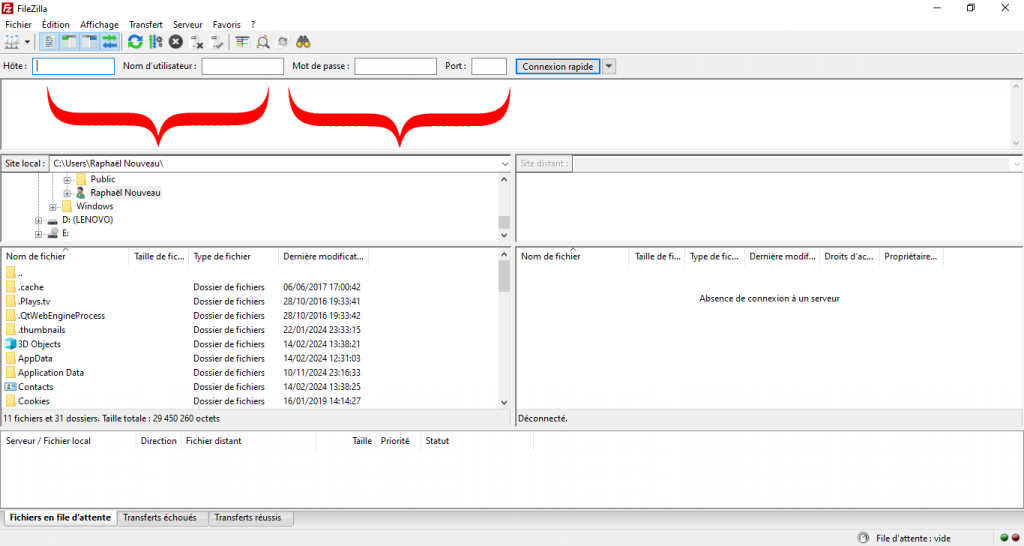This screenshot has width=1024, height=546.
Task: Open the directory listing filters icon
Action: pos(242,42)
